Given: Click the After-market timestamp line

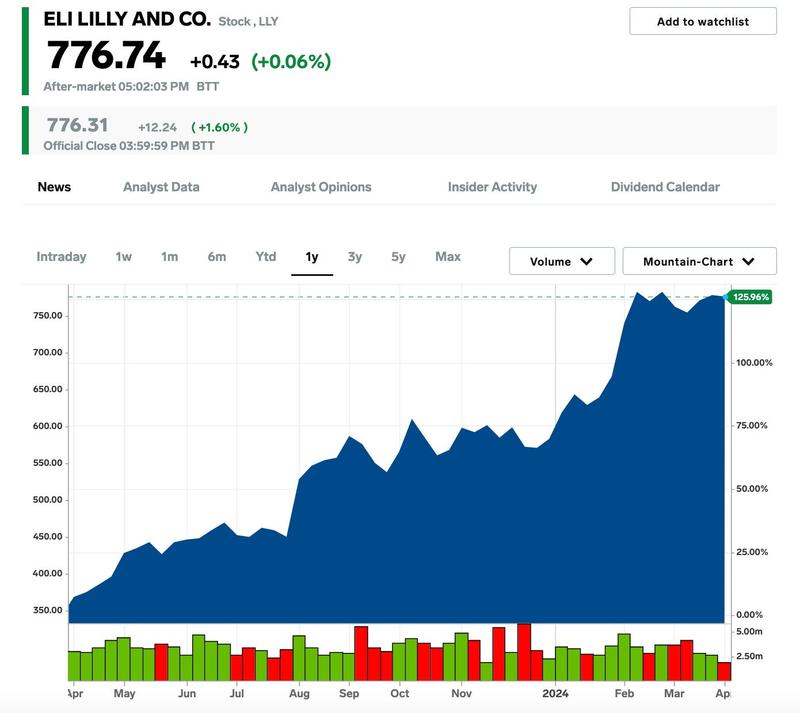Looking at the screenshot, I should [131, 87].
